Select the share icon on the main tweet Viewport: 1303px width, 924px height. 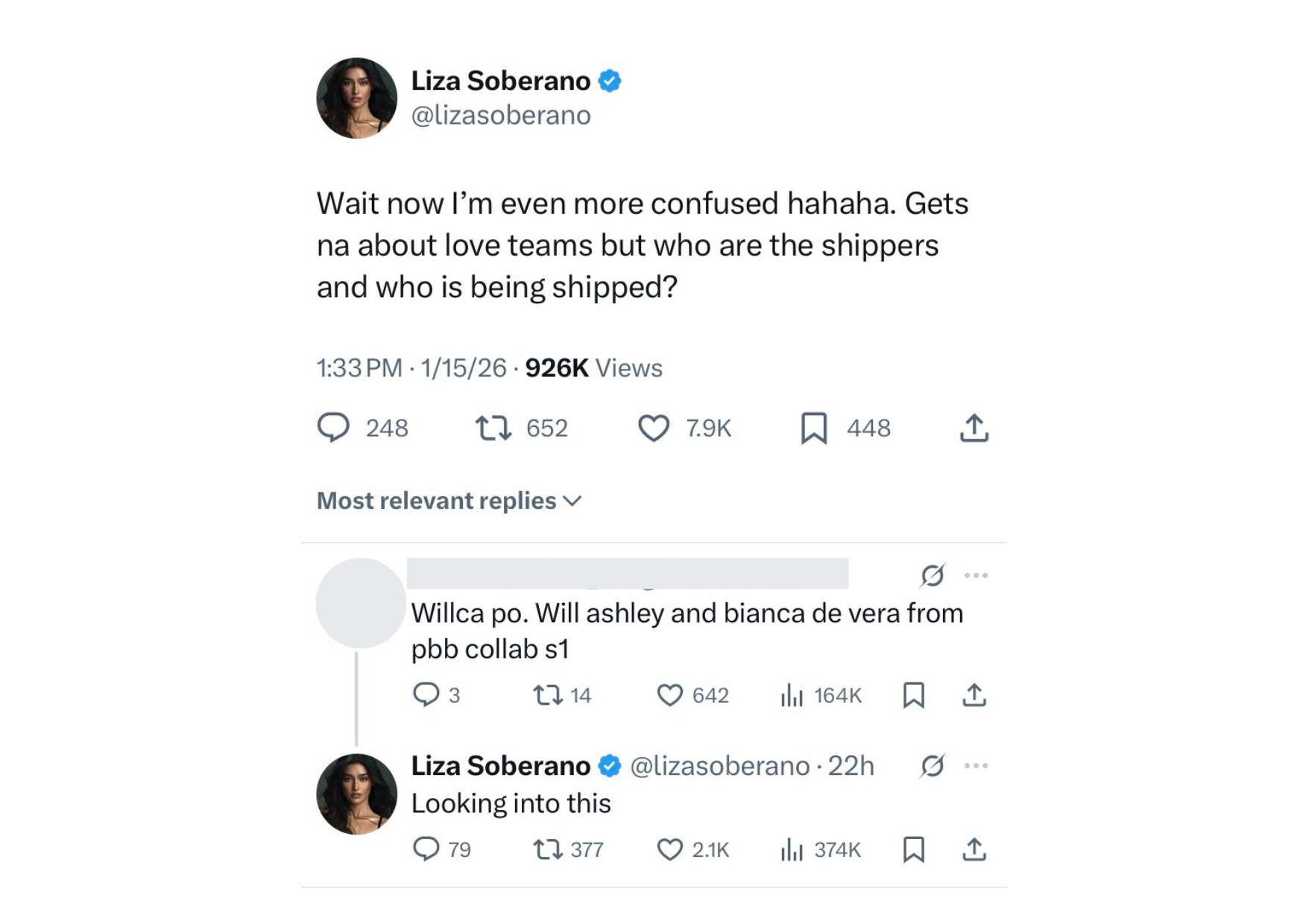[x=974, y=428]
